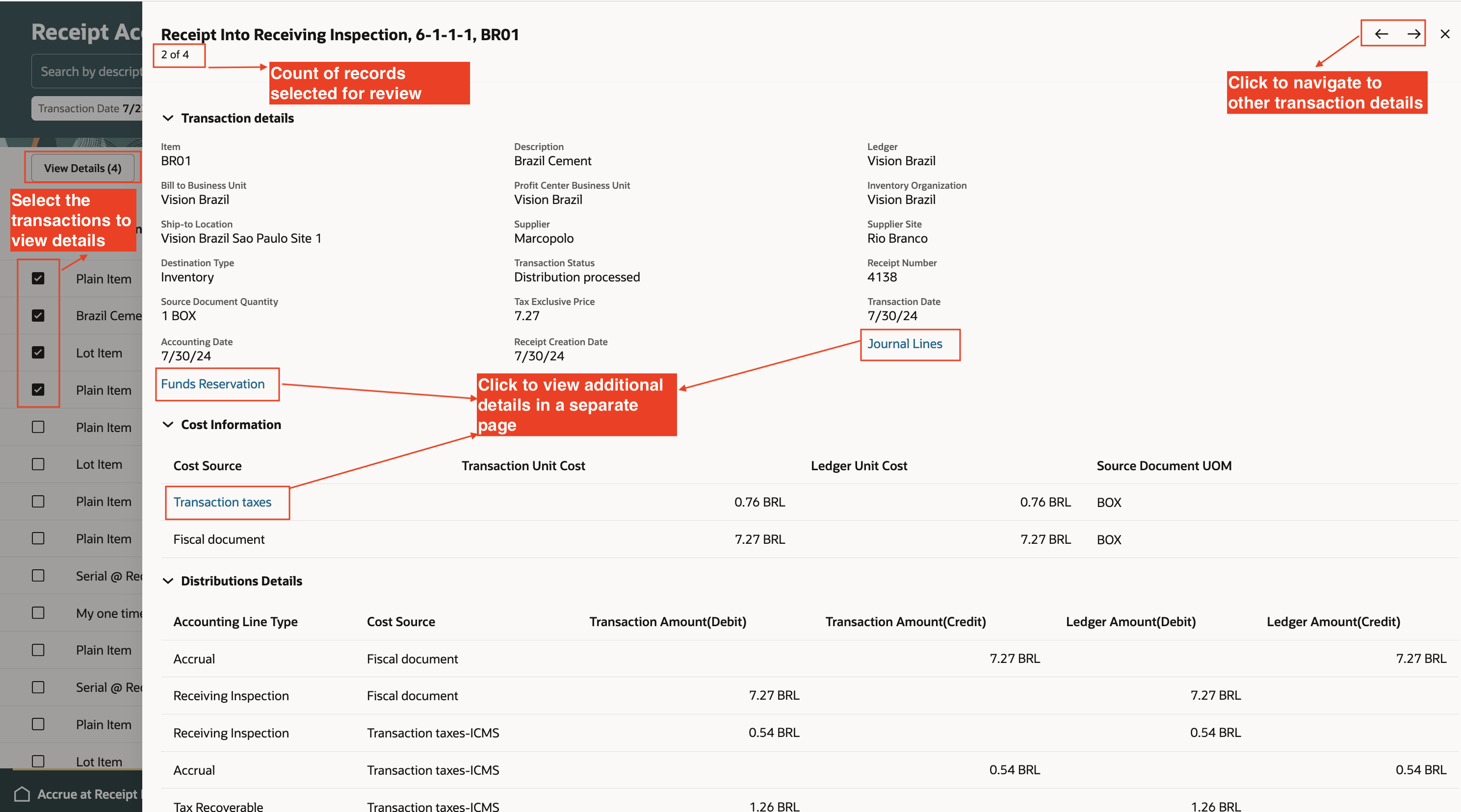
Task: Click the Tax Exclusive Price value 7.27
Action: [x=527, y=315]
